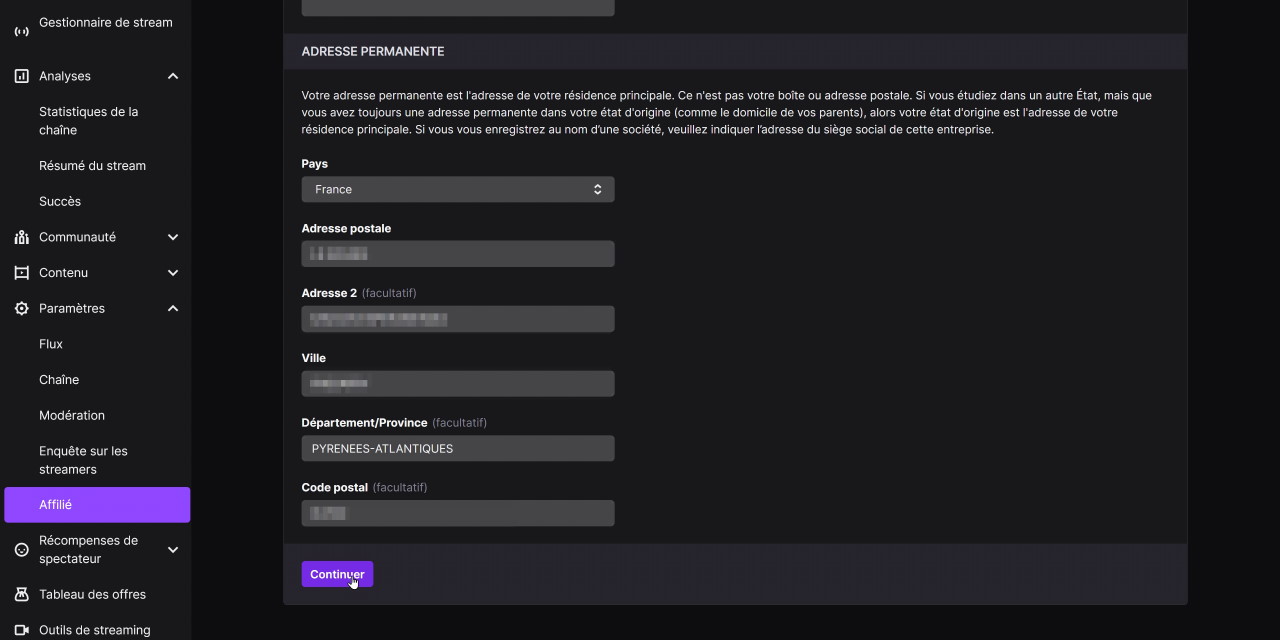The height and width of the screenshot is (640, 1280).
Task: Click the Paramètres gear icon
Action: (21, 309)
